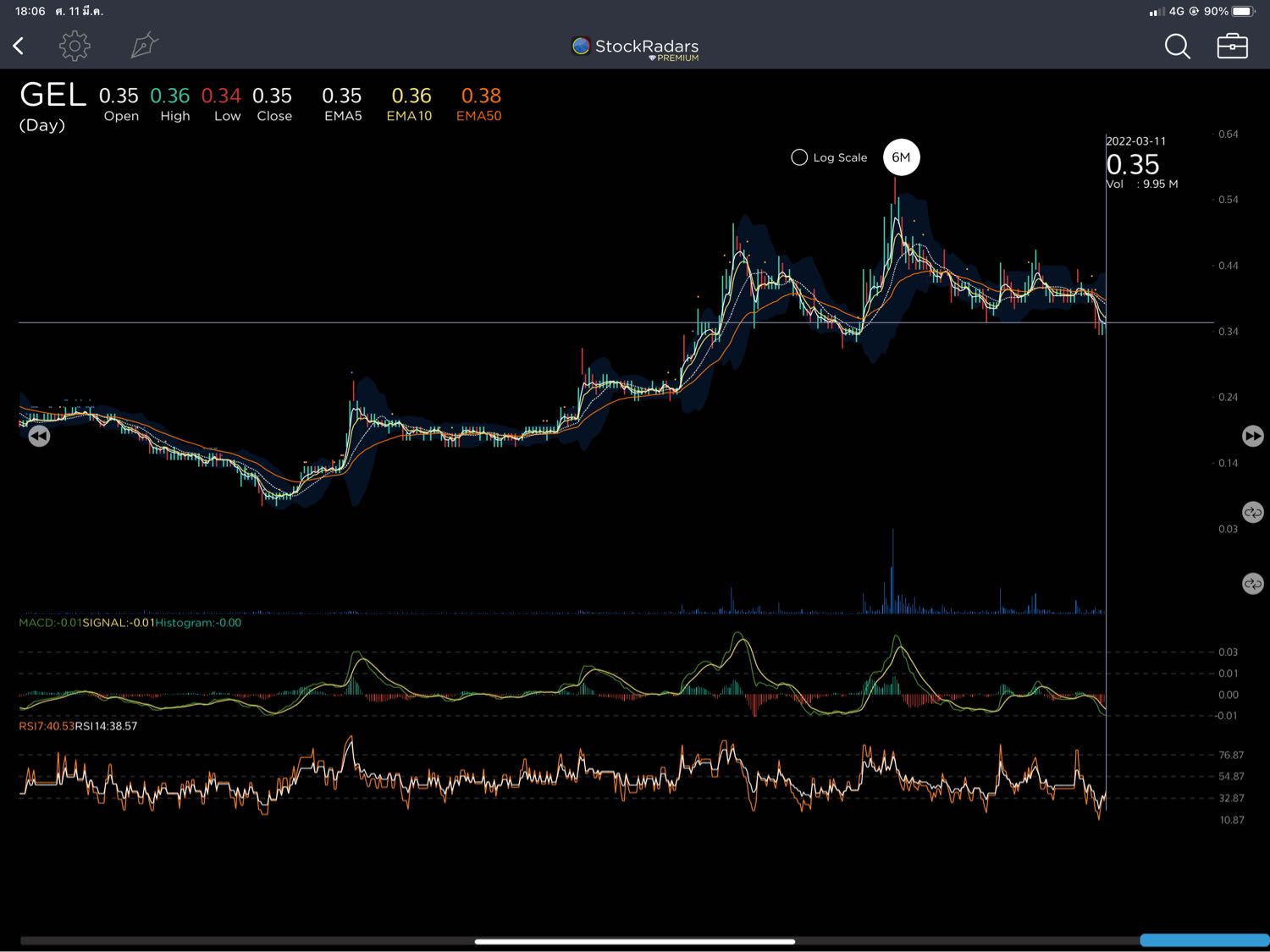This screenshot has height=952, width=1270.
Task: Tap the PREMIUM badge under StockRadars
Action: coord(674,58)
